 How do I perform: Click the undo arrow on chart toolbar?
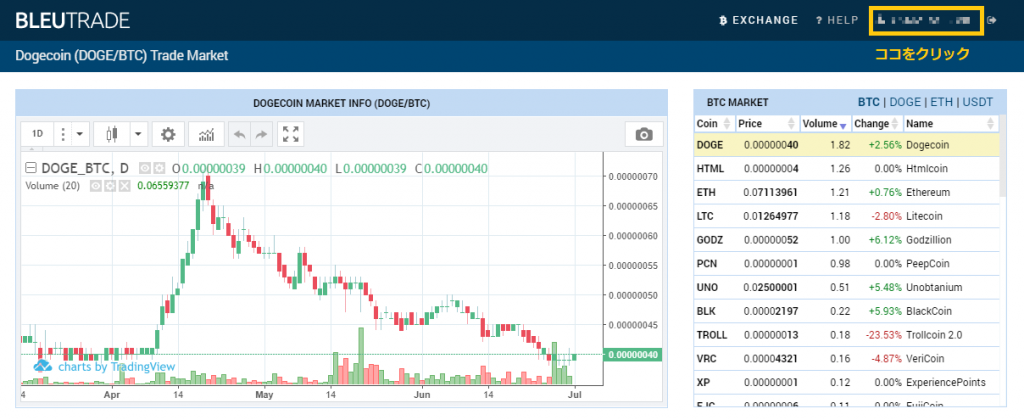pos(240,135)
